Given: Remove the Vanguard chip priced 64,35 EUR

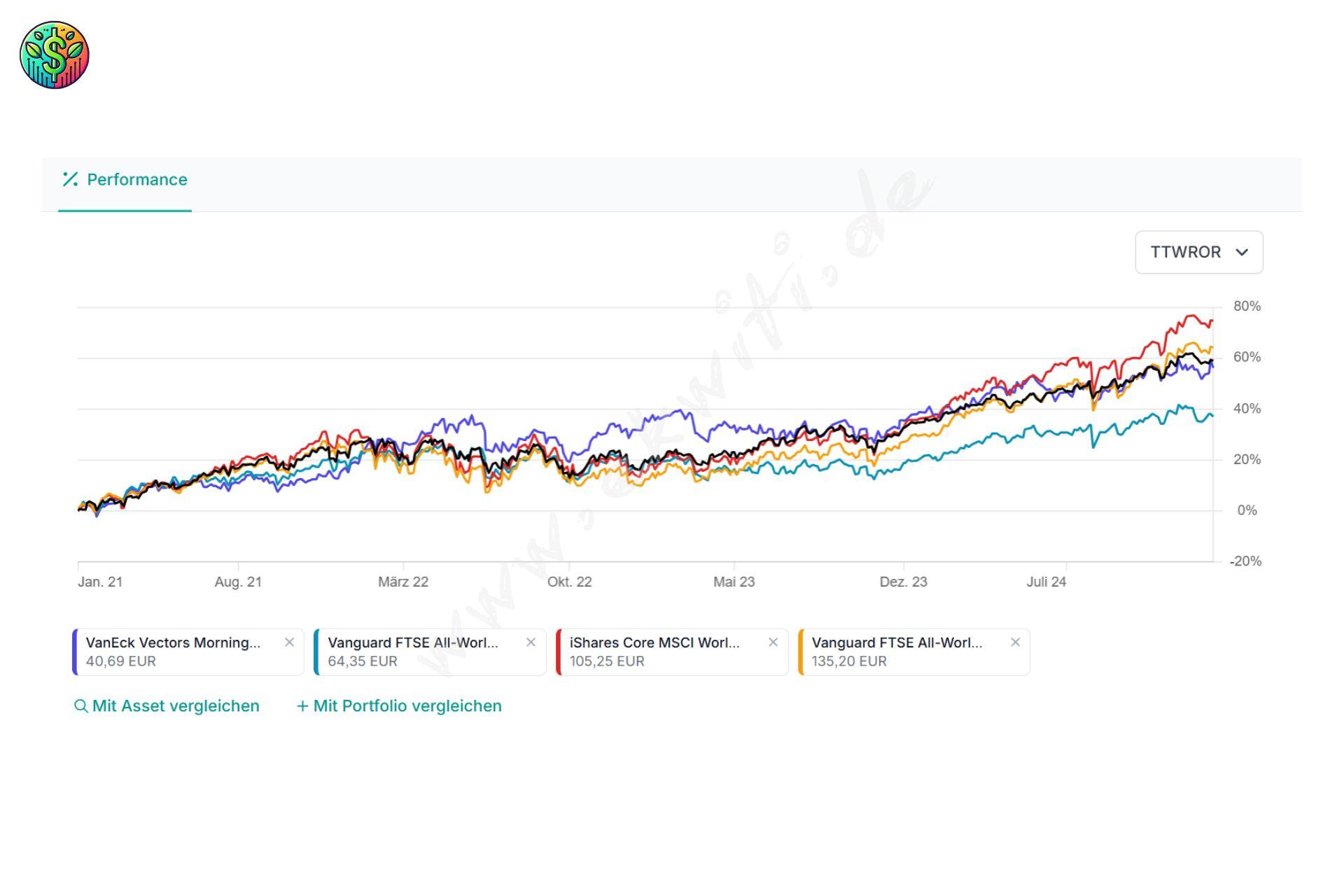Looking at the screenshot, I should pos(531,643).
